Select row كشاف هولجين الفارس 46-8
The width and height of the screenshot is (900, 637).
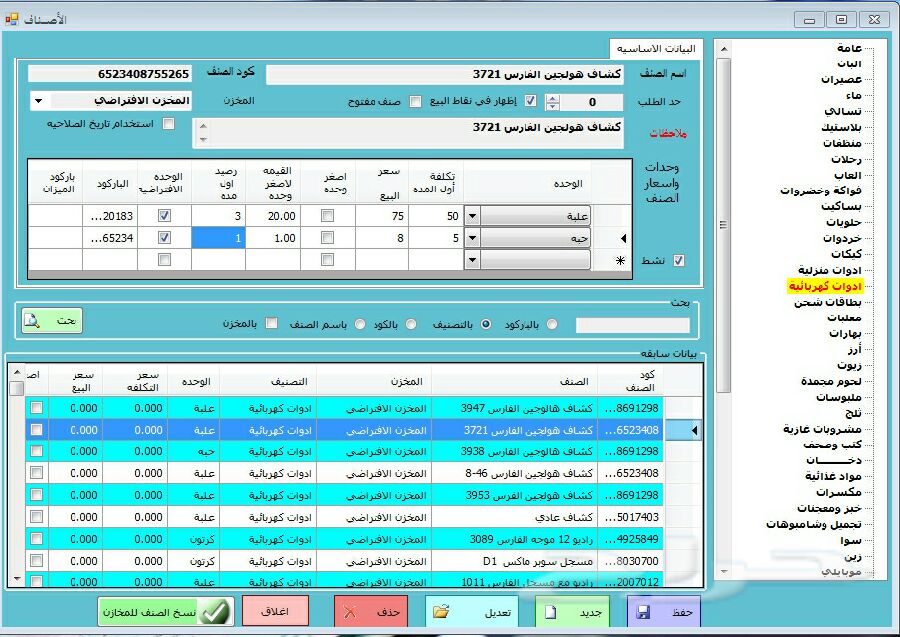[344, 473]
